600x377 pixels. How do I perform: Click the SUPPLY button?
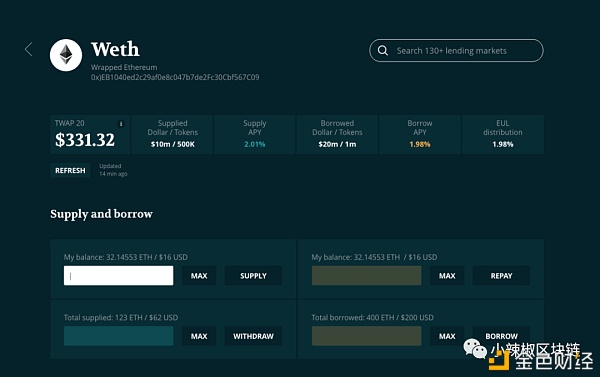coord(253,276)
